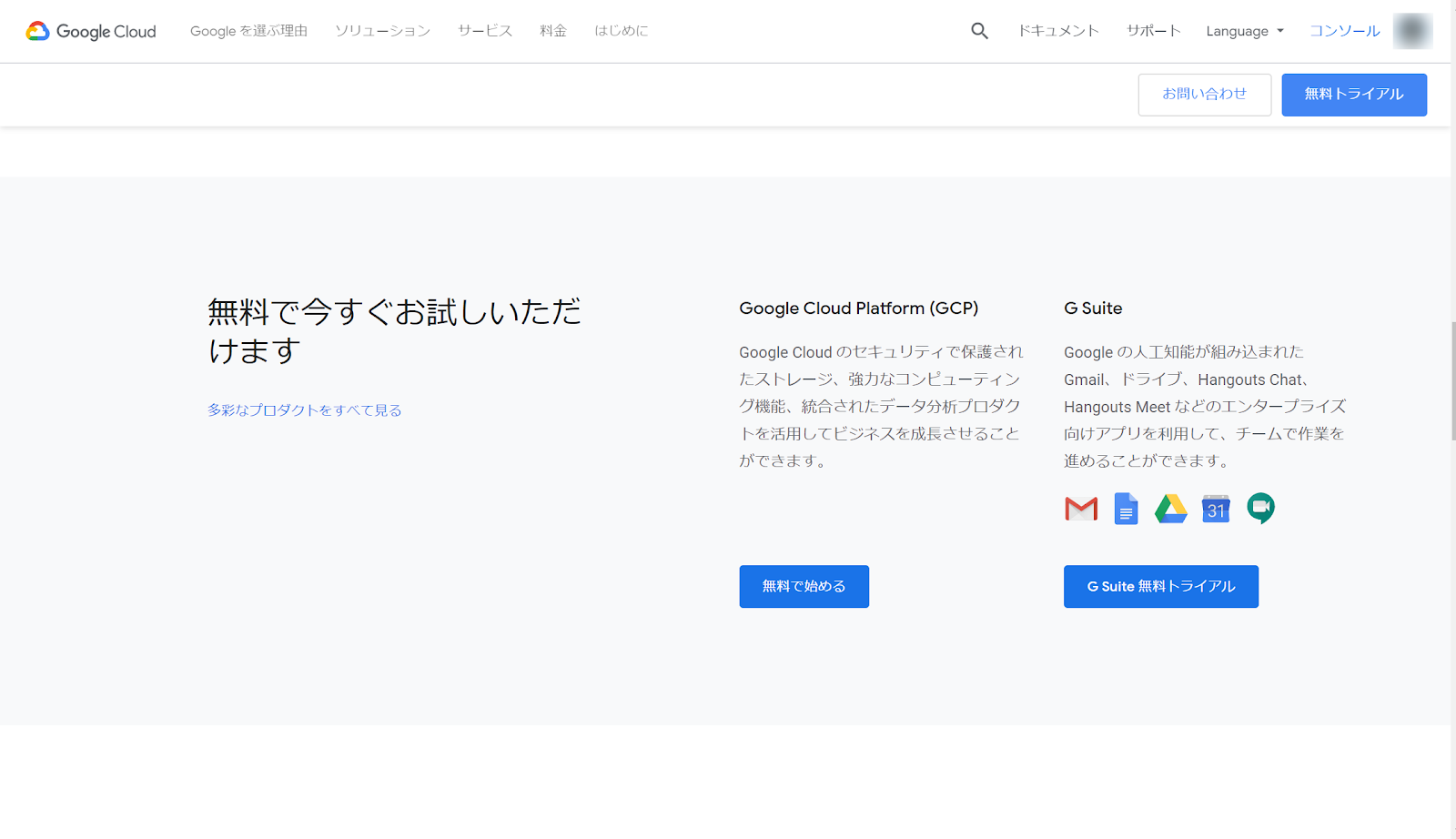Click the Gmail icon under G Suite

pos(1081,509)
